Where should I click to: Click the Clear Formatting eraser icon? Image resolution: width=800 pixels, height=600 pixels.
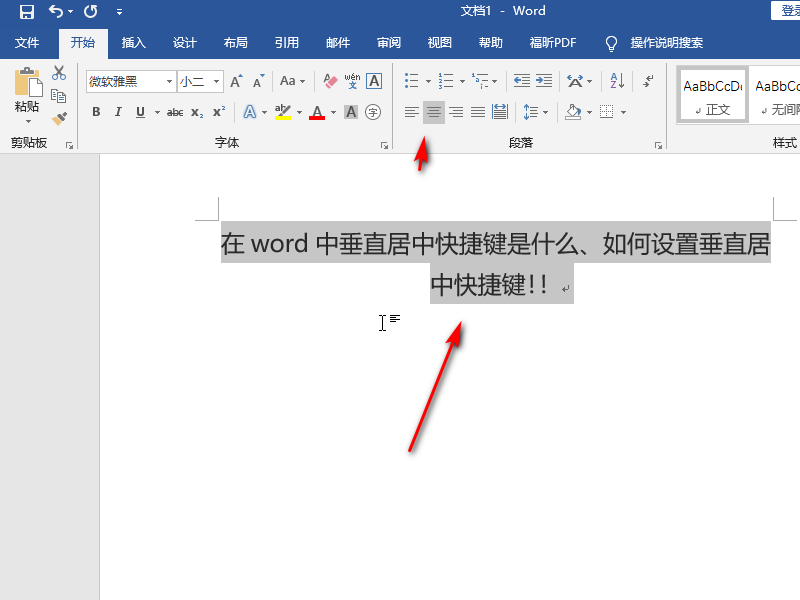tap(330, 81)
